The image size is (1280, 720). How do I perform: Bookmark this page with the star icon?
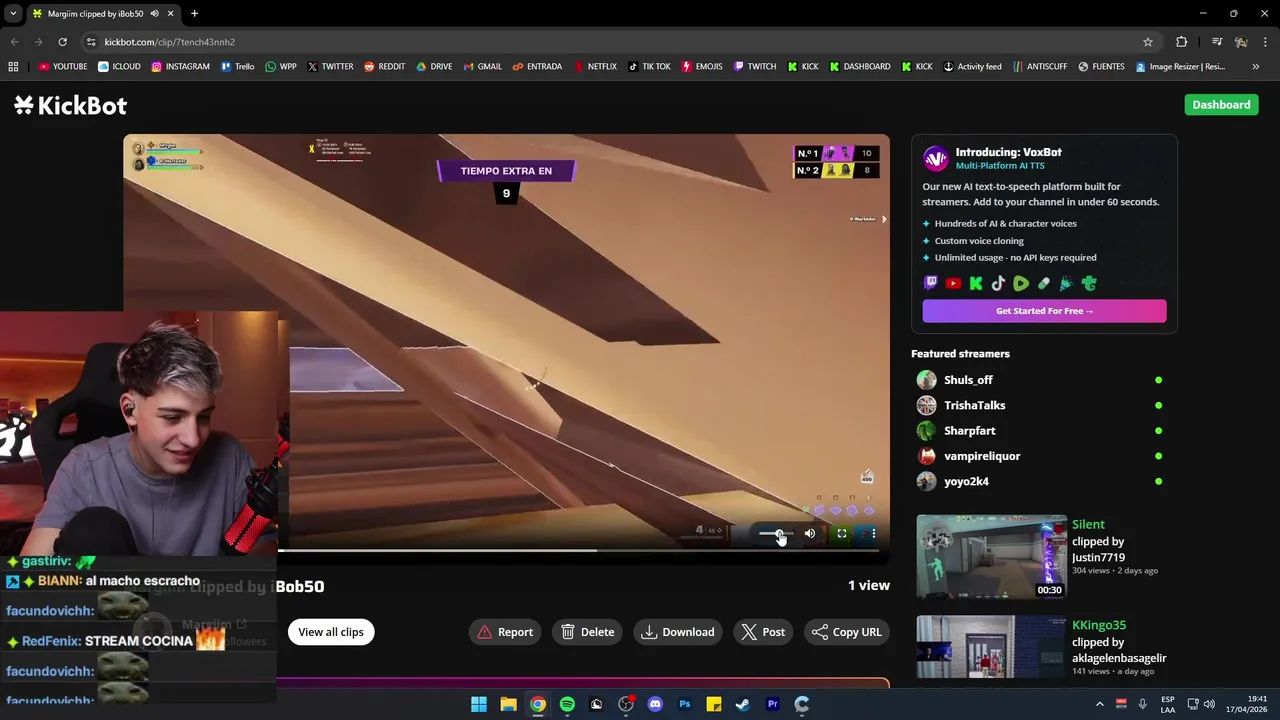click(1148, 42)
